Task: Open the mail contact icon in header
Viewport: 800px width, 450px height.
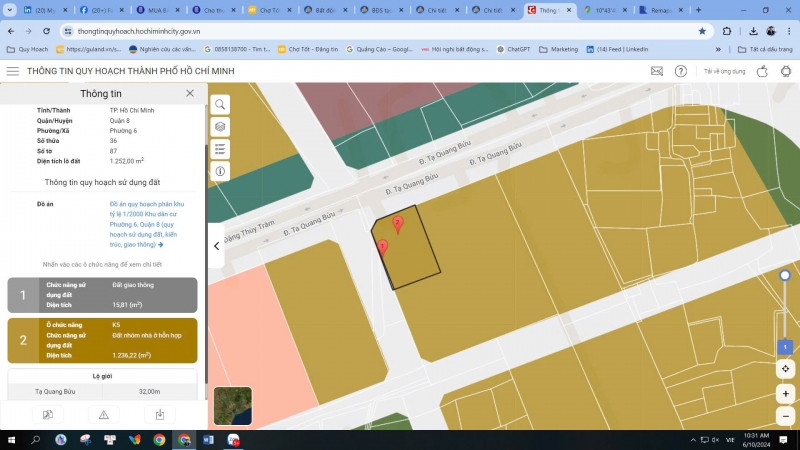Action: 657,72
